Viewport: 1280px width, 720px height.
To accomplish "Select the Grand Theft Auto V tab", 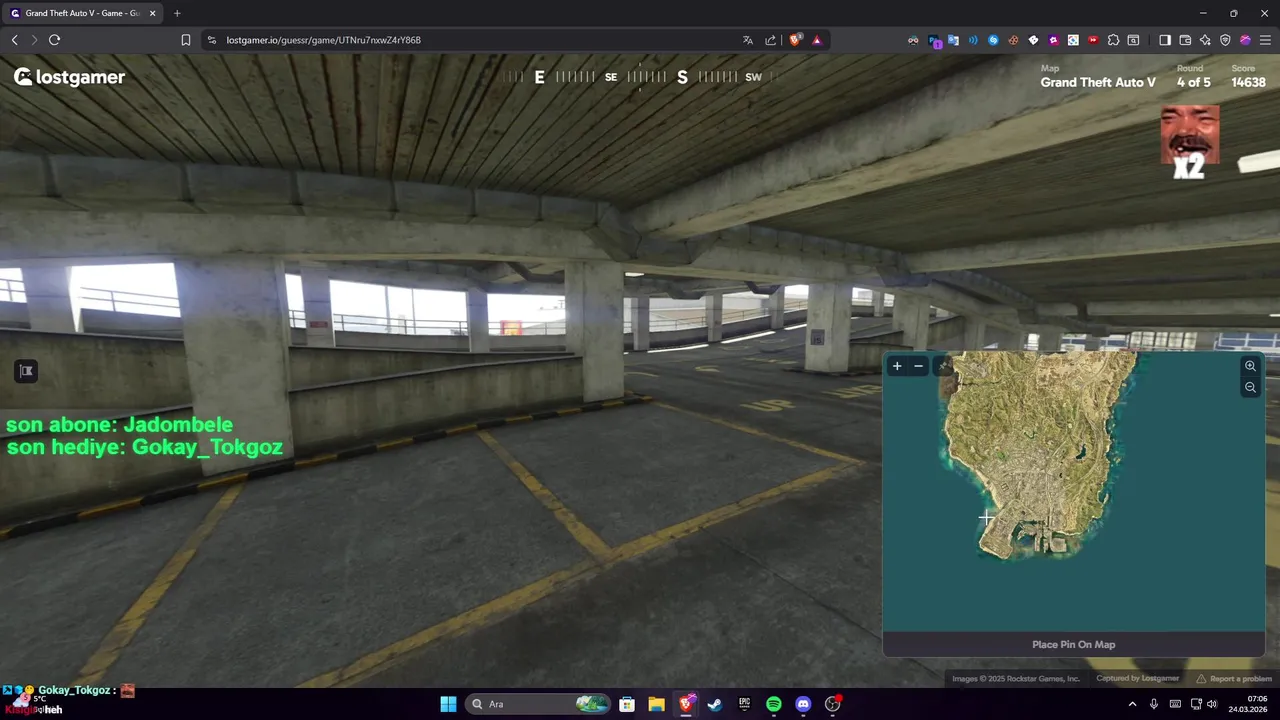I will click(82, 13).
